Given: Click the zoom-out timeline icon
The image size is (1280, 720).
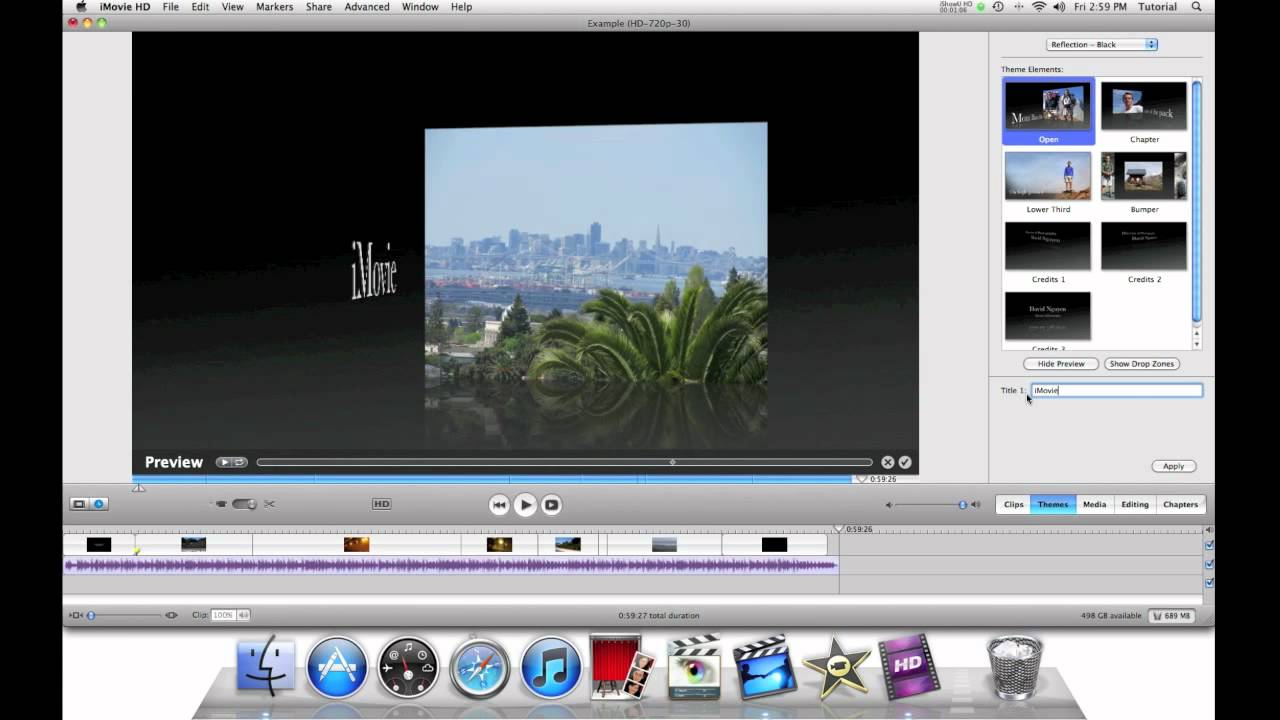Looking at the screenshot, I should (76, 615).
